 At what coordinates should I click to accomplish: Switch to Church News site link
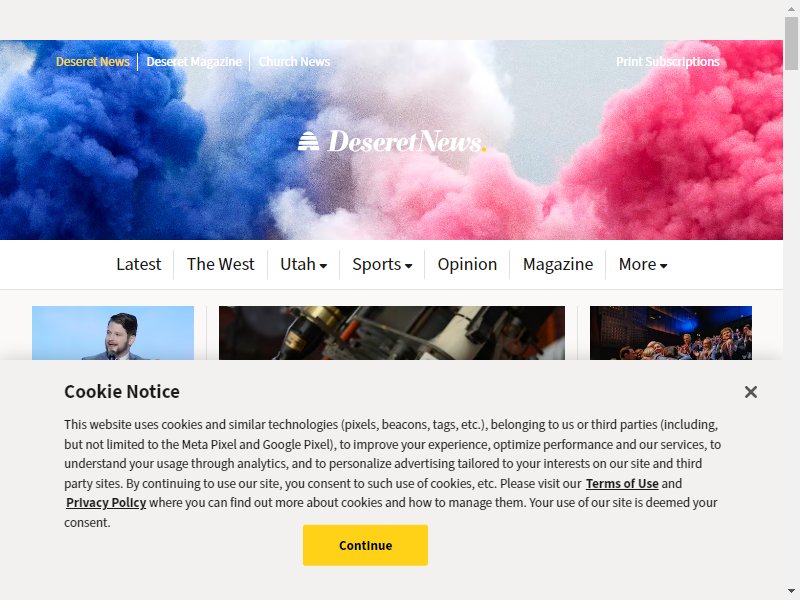(x=294, y=62)
